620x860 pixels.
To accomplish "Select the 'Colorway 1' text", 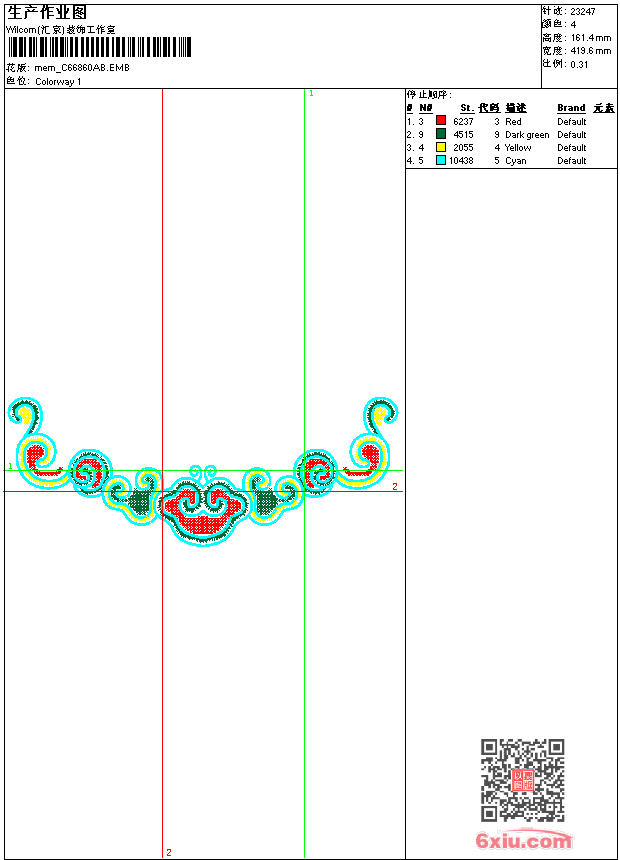I will (58, 82).
